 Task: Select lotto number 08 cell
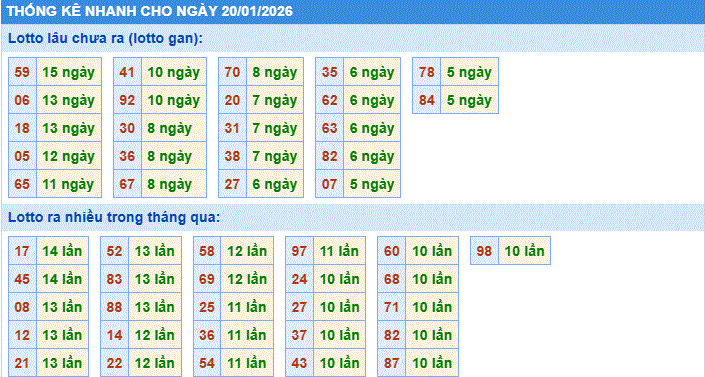(22, 307)
